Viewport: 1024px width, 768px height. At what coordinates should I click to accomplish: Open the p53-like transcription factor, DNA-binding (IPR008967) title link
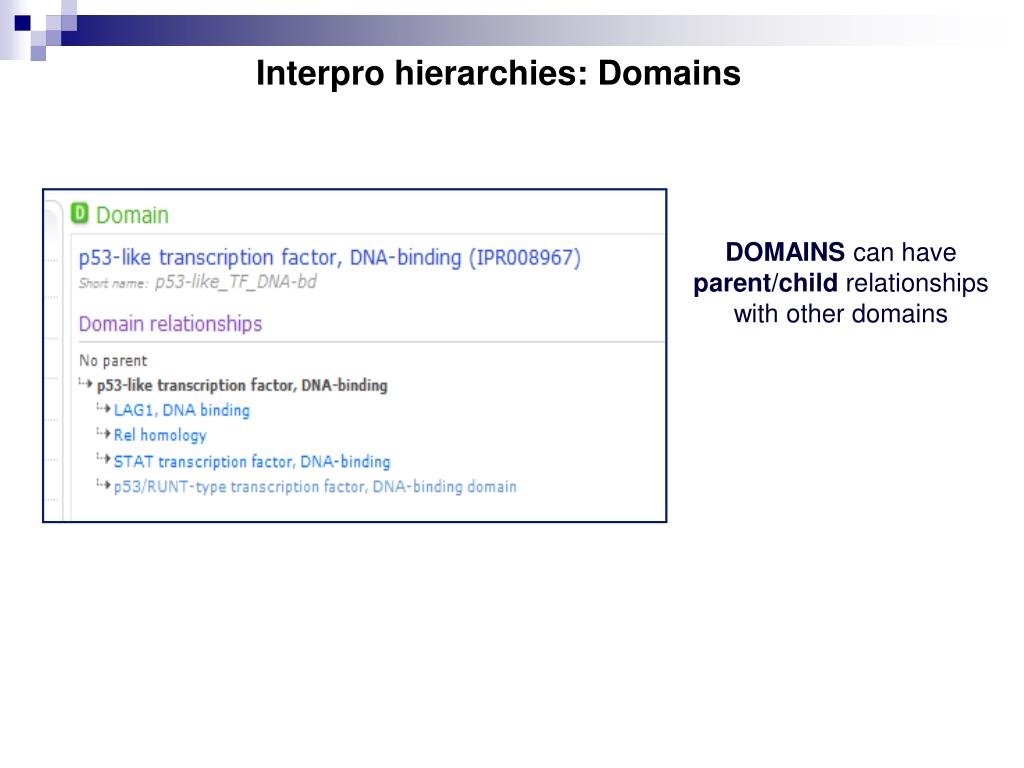point(329,257)
